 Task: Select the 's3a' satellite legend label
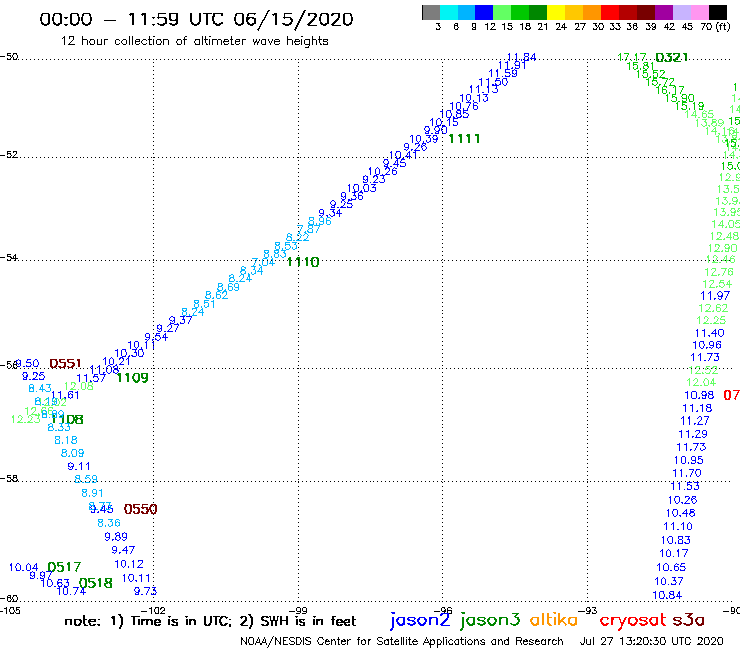688,620
